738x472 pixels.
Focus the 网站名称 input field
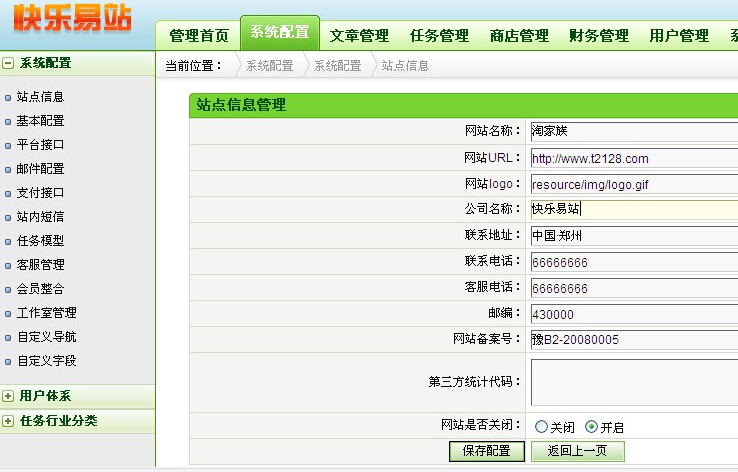coord(634,131)
